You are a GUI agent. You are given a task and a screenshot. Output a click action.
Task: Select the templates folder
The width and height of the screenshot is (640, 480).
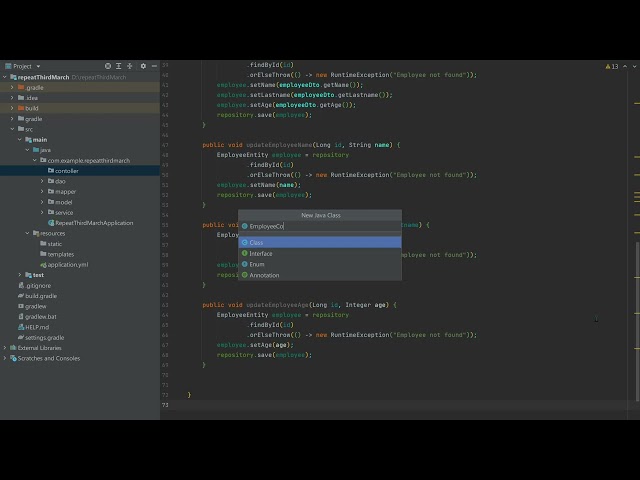(60, 254)
